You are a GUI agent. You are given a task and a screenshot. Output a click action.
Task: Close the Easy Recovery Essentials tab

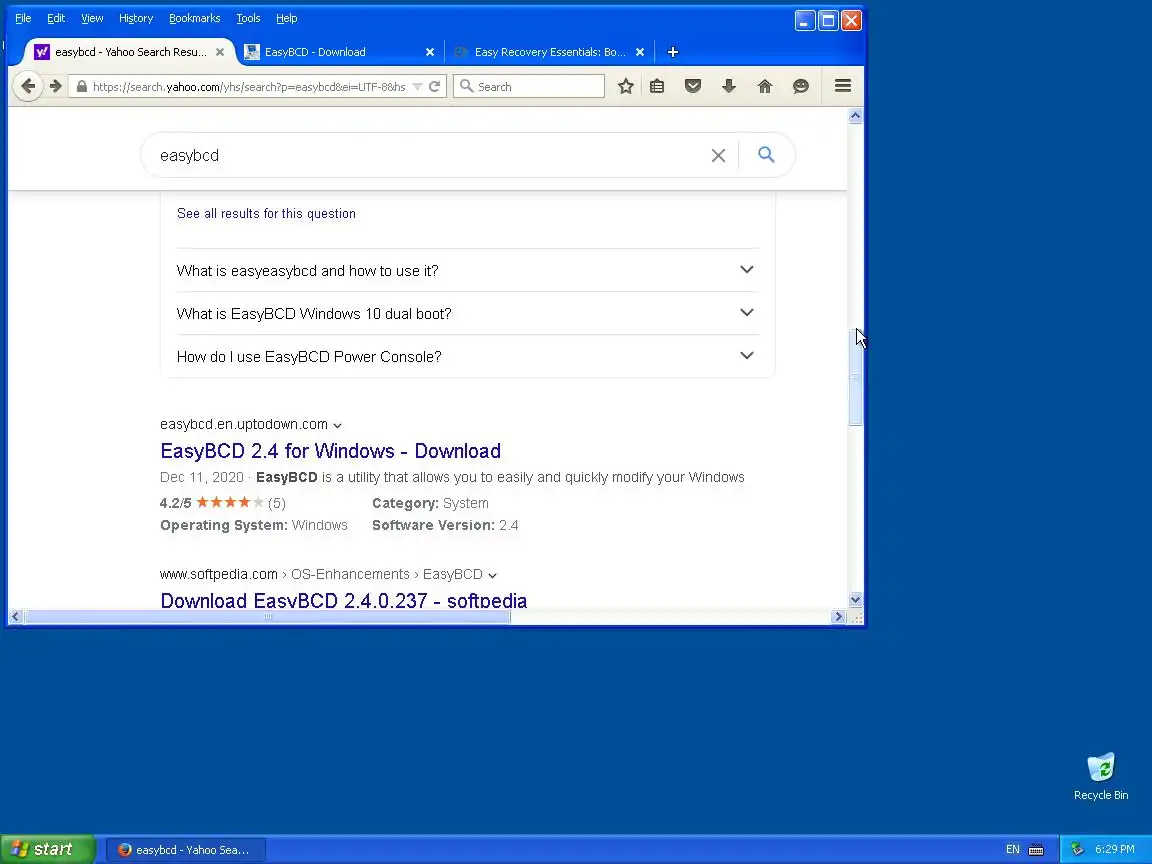tap(640, 52)
